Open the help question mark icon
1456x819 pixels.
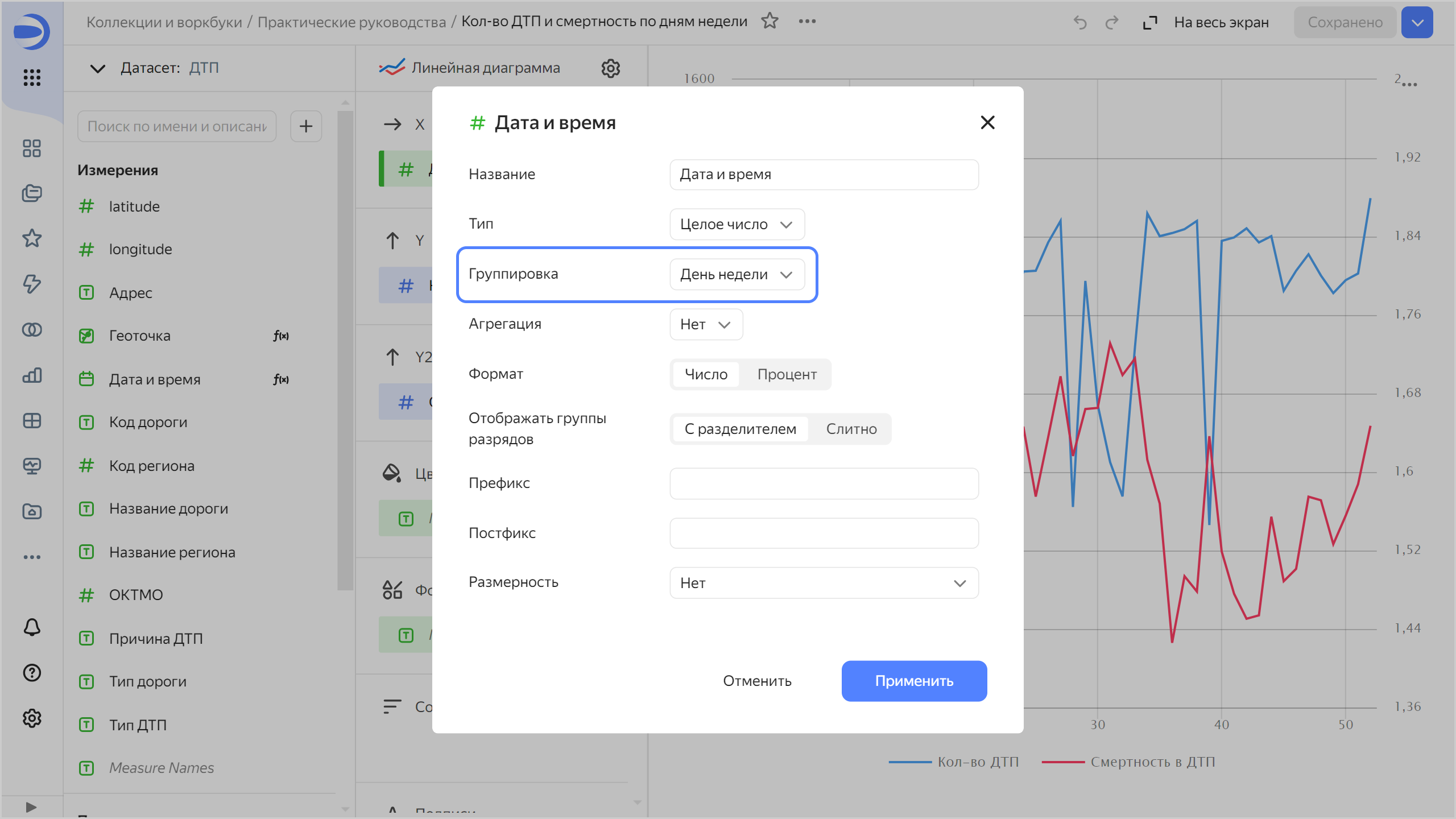(32, 672)
